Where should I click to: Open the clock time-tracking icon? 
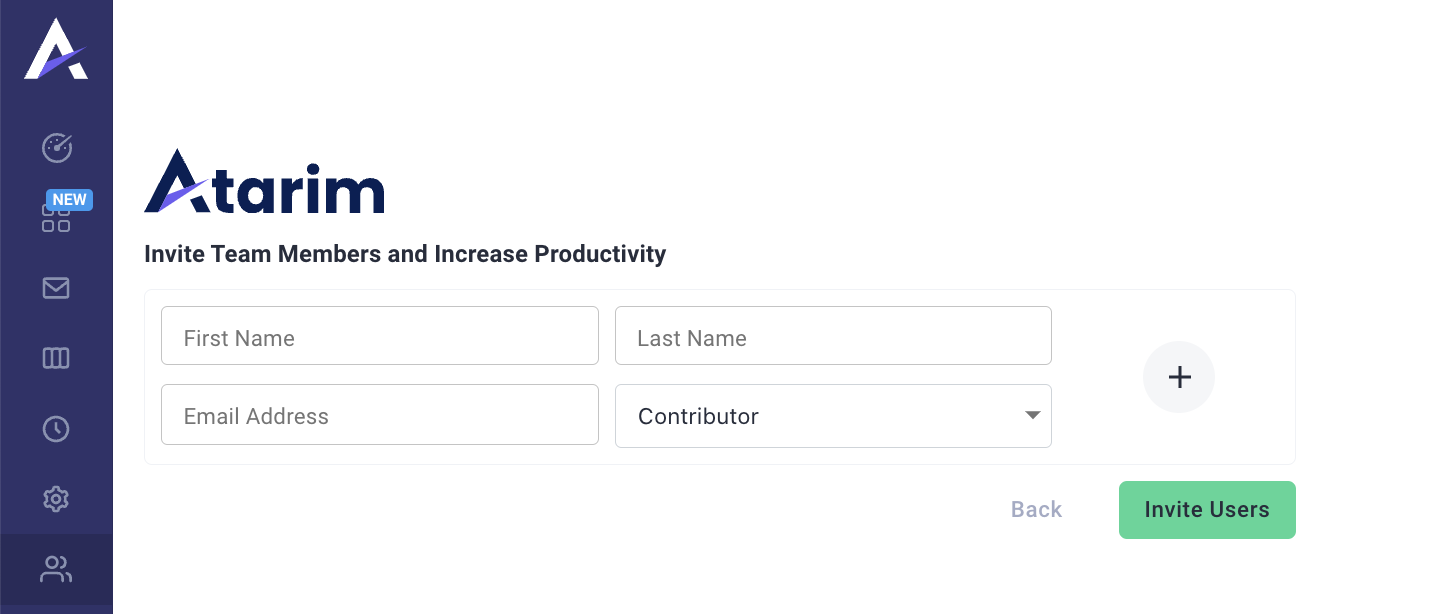(x=56, y=428)
